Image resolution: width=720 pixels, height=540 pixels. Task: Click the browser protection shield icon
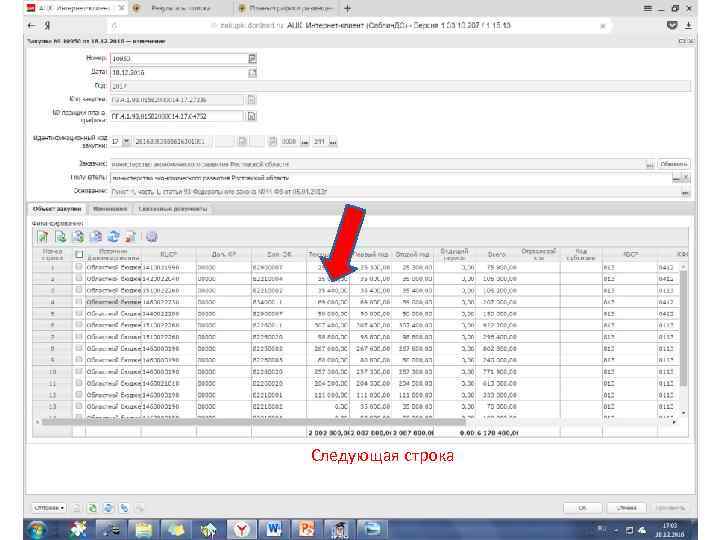(x=672, y=26)
